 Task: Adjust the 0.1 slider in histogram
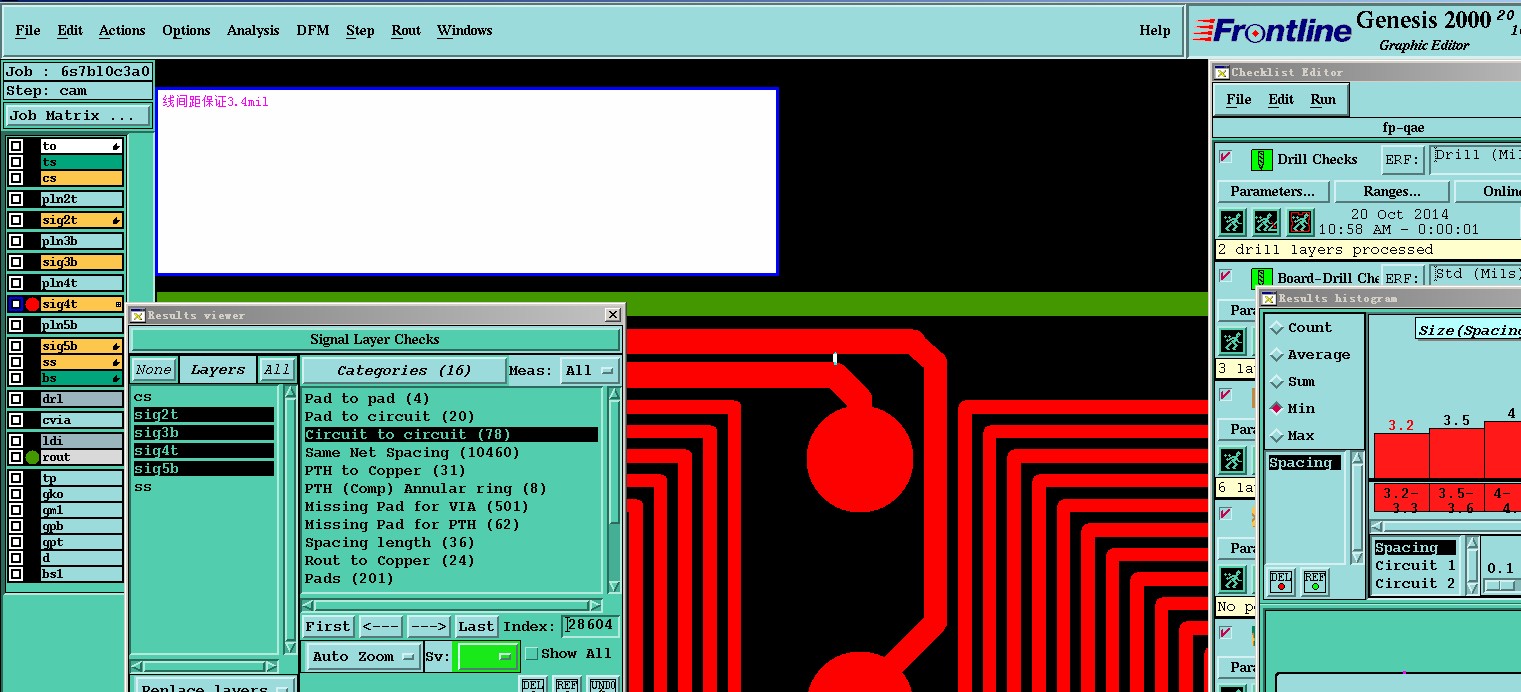pyautogui.click(x=1503, y=586)
